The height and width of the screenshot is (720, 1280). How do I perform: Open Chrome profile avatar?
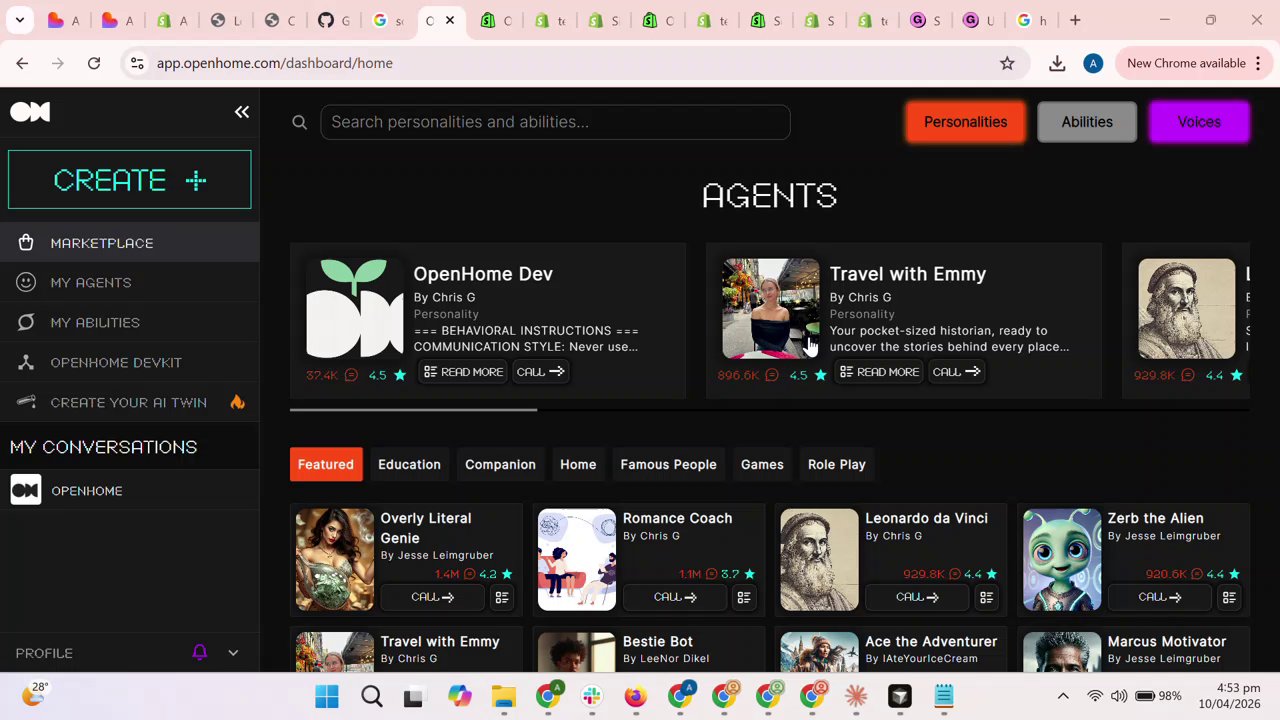pyautogui.click(x=1093, y=63)
